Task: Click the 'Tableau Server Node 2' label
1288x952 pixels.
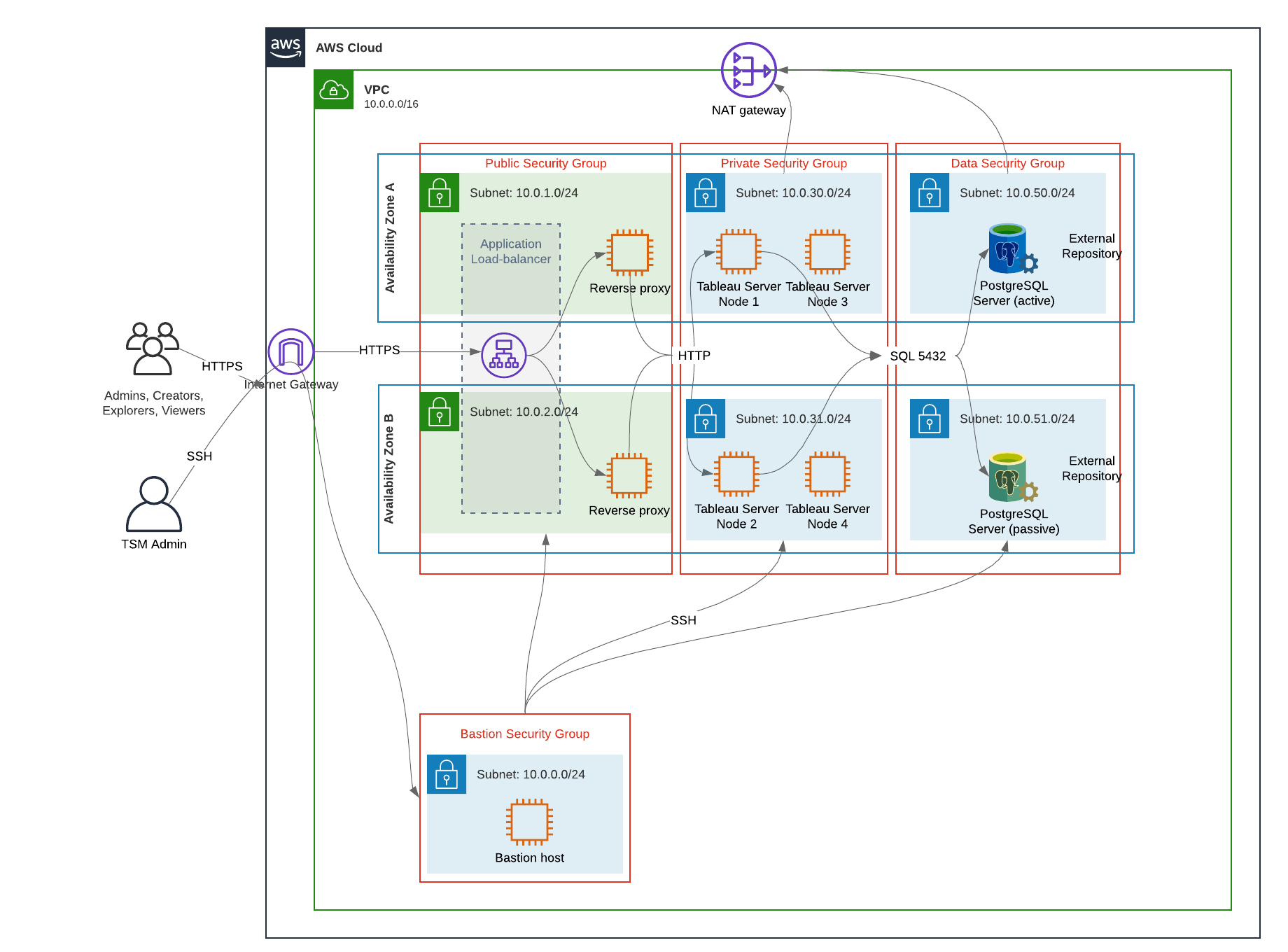Action: click(x=736, y=517)
